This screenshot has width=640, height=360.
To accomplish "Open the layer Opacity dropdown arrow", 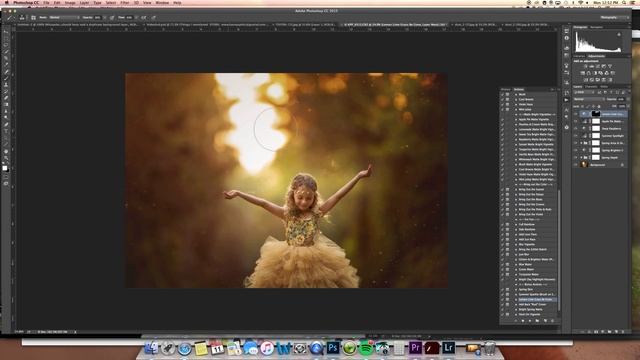I will coord(627,99).
